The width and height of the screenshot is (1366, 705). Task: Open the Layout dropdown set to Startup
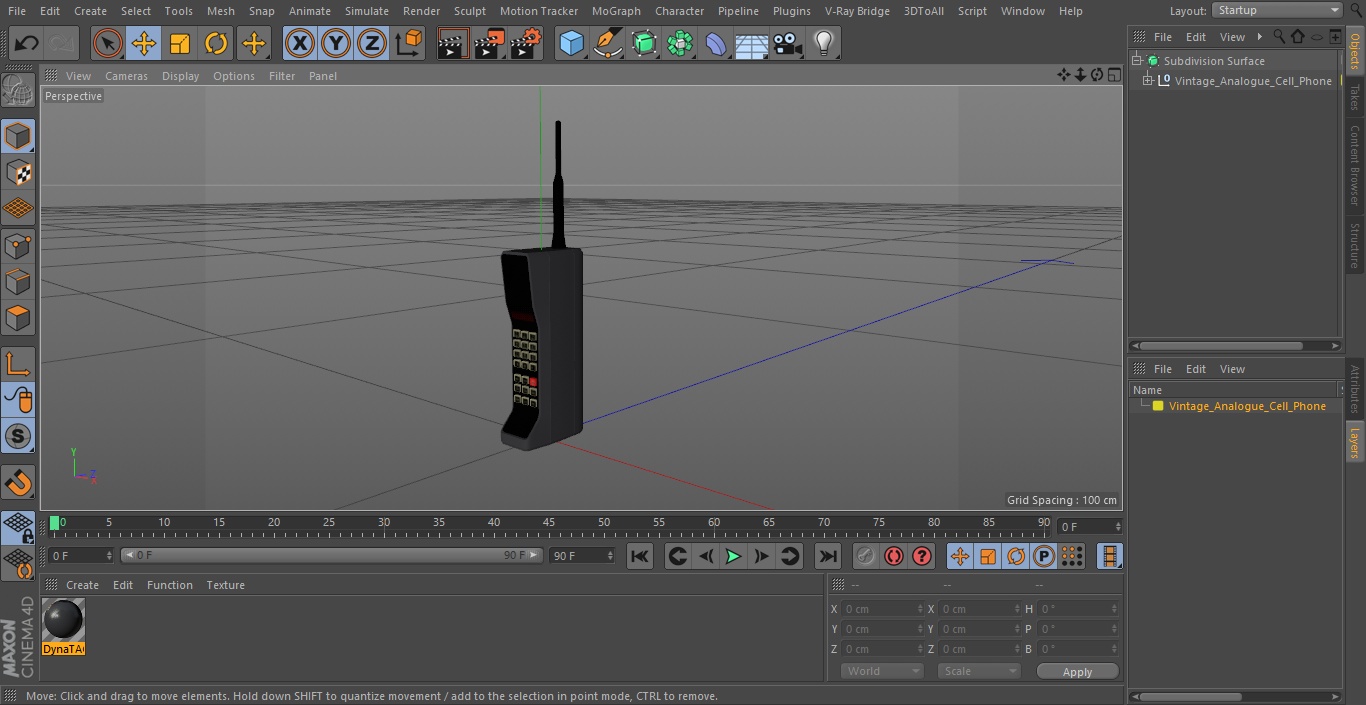[x=1277, y=10]
